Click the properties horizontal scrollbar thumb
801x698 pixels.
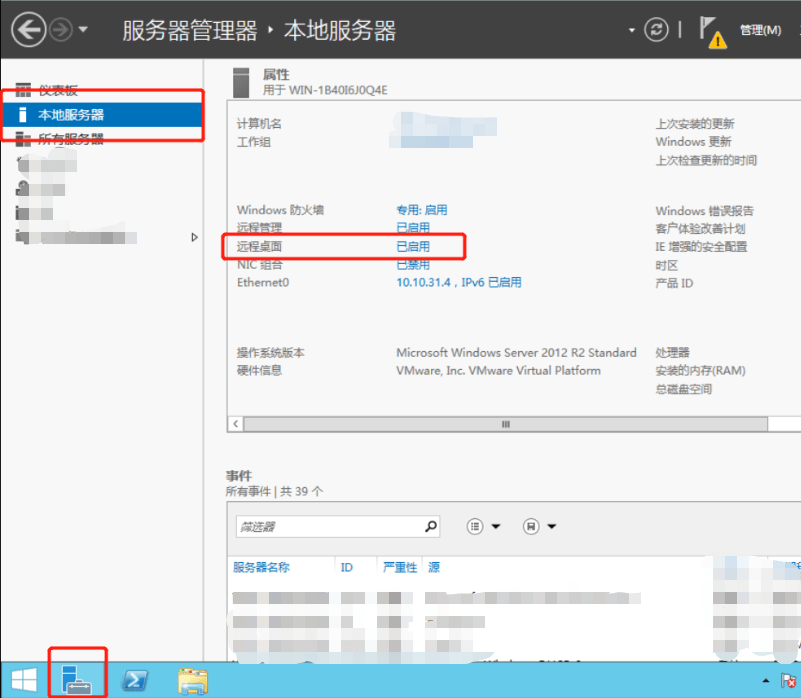[x=506, y=424]
